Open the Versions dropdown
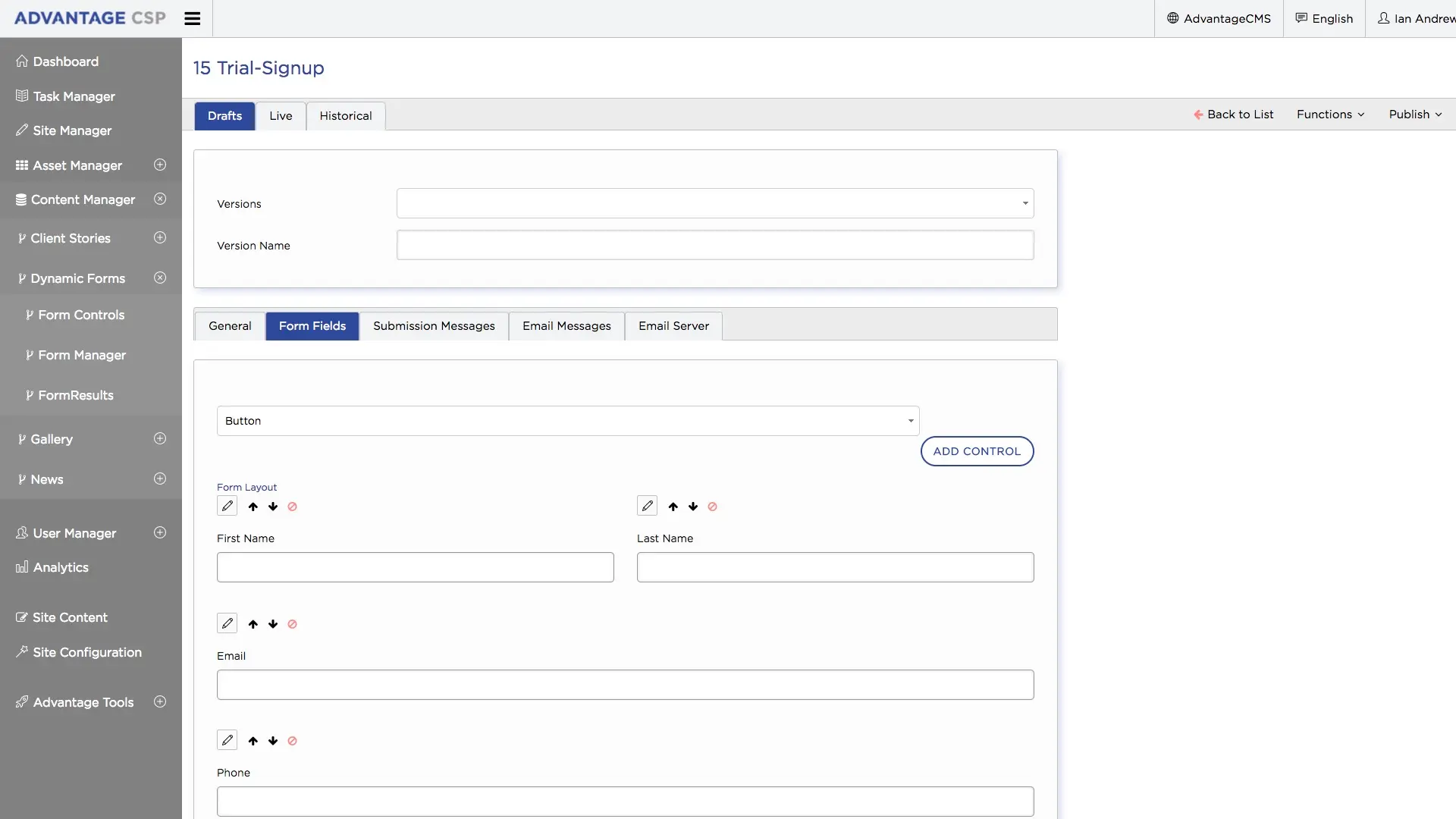Screen dimensions: 1456x819 (714, 203)
